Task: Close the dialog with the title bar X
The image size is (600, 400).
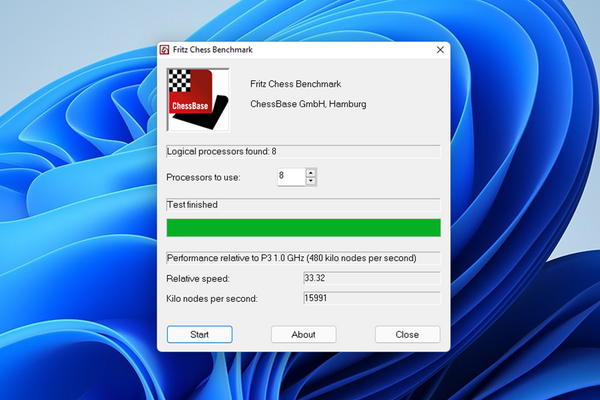Action: [x=440, y=50]
